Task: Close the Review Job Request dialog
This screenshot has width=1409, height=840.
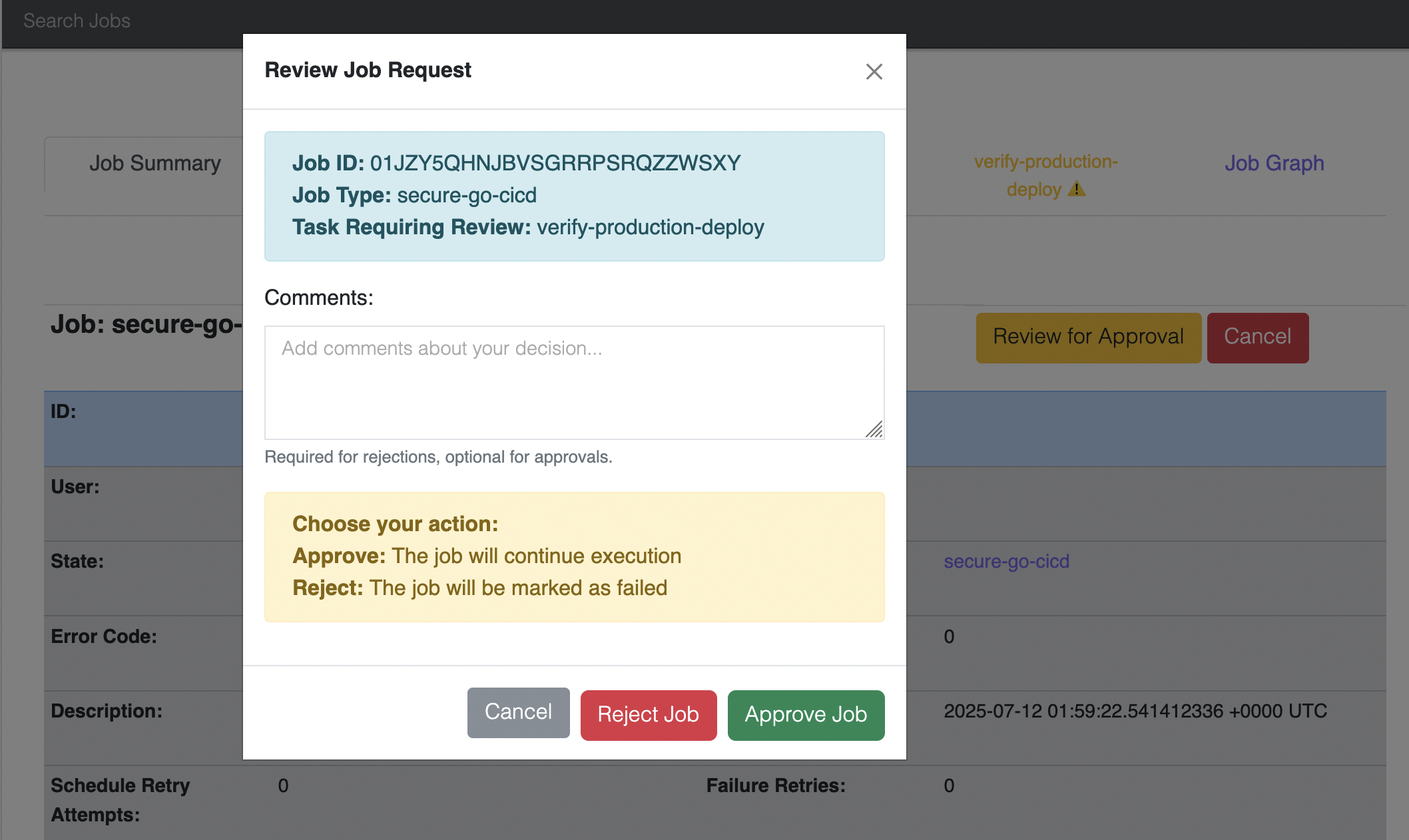Action: click(x=874, y=72)
